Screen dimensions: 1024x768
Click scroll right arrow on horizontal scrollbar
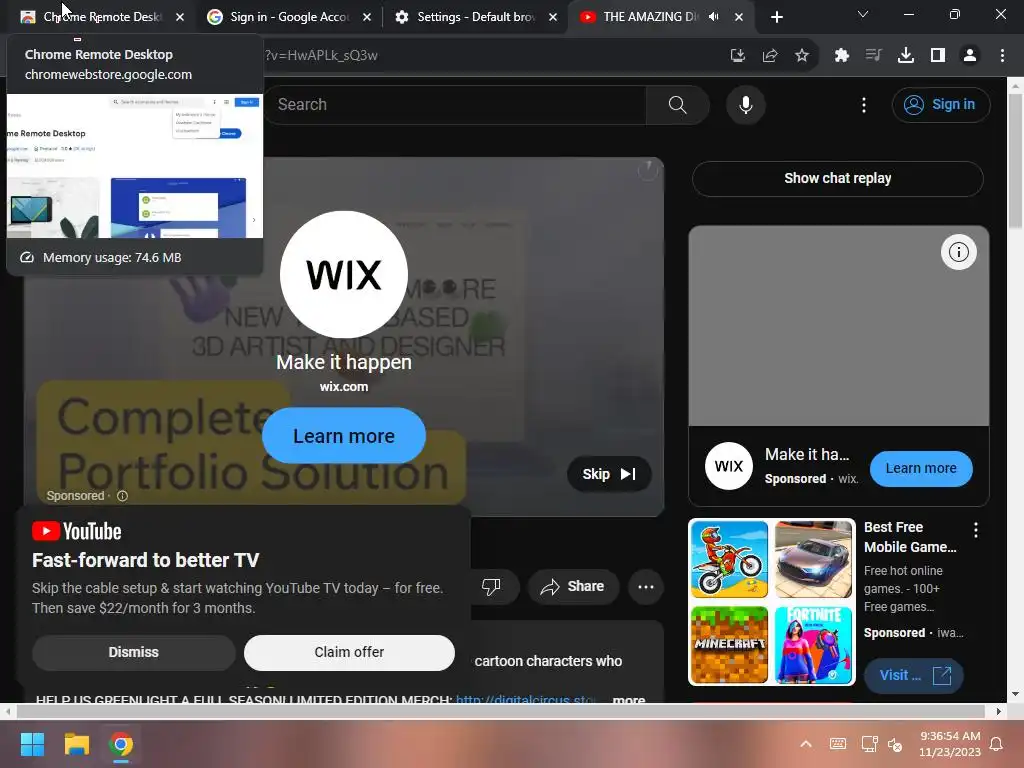[999, 711]
